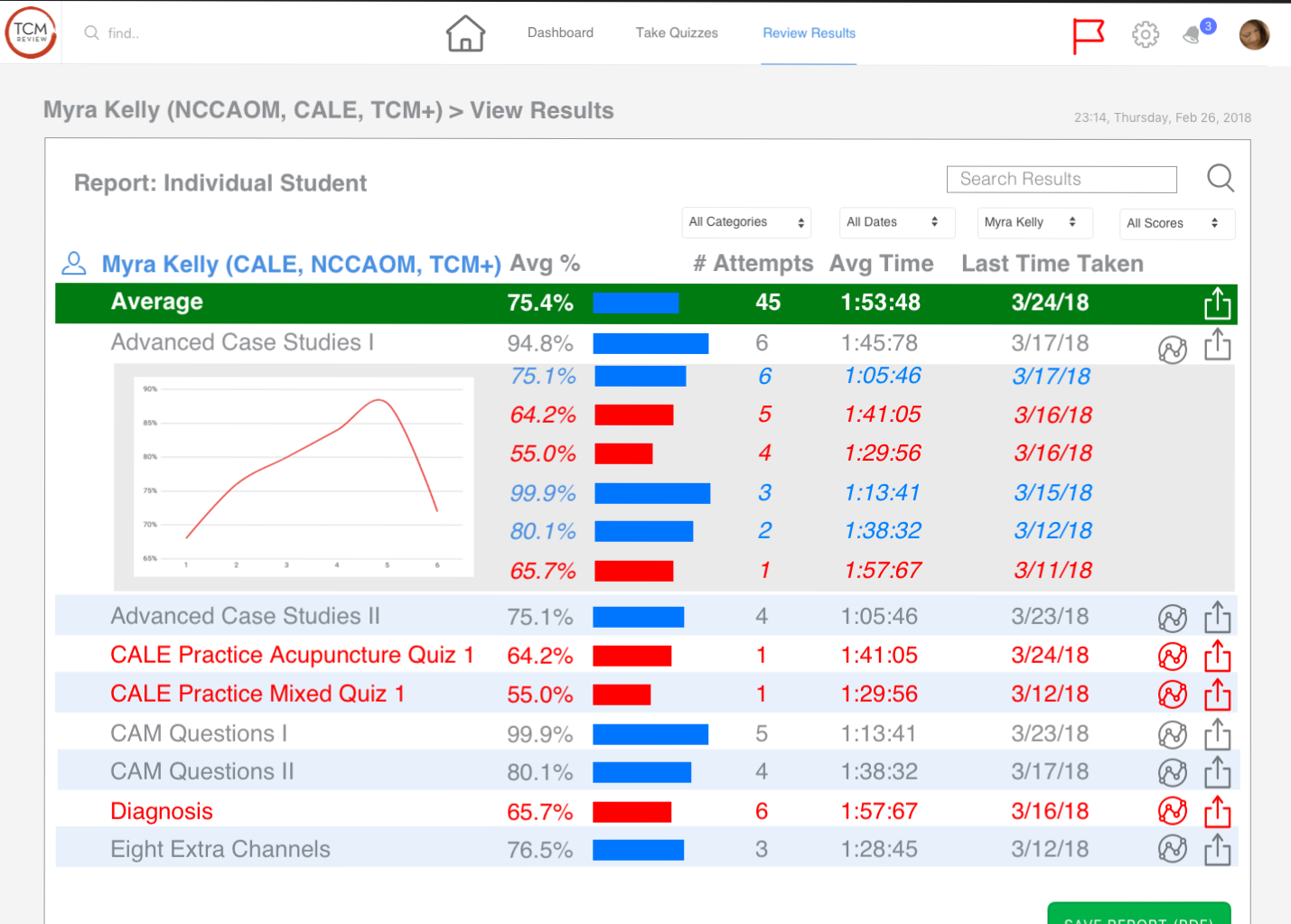Open CALE Practice Acupuncture Quiz 1 link

pyautogui.click(x=292, y=655)
